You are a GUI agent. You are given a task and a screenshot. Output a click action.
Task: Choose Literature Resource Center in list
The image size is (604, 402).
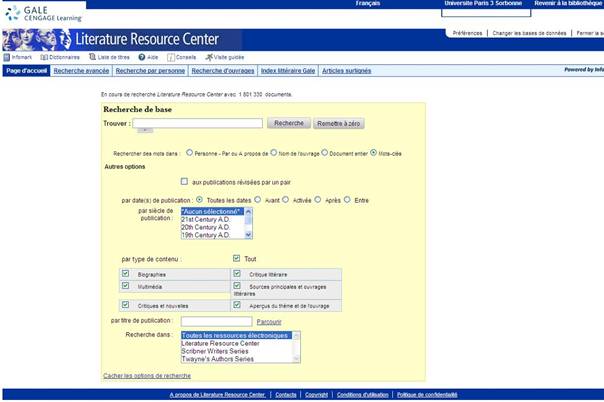click(237, 343)
